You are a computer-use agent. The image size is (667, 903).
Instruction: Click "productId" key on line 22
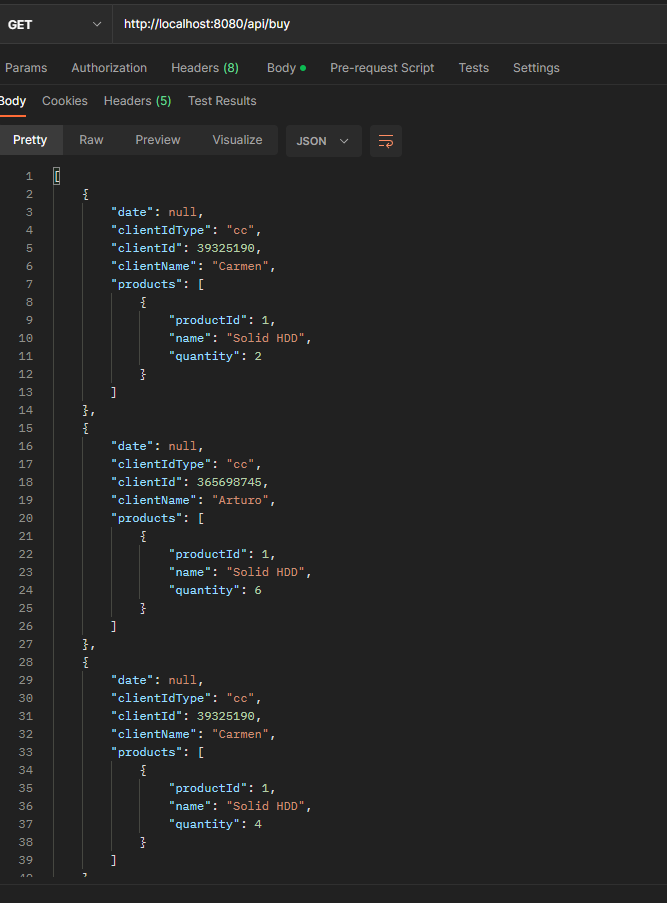207,554
